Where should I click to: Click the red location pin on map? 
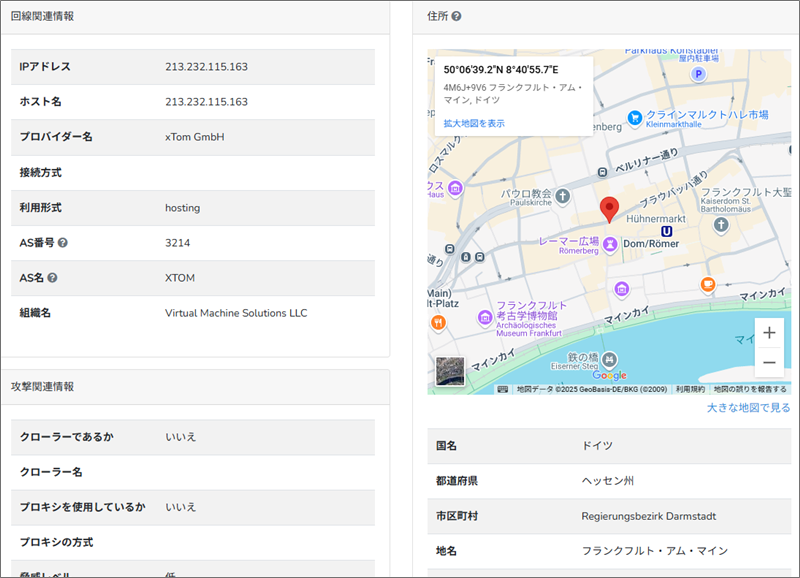(609, 210)
